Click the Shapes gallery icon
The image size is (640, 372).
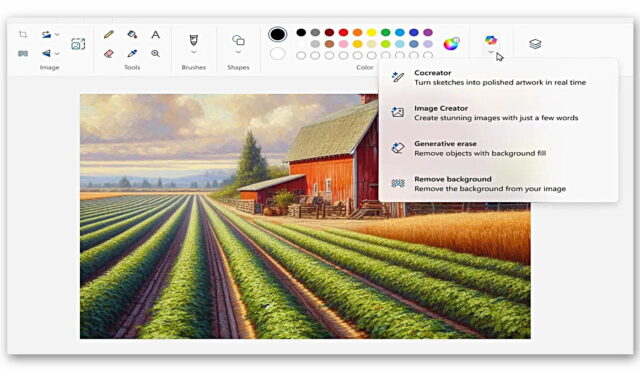point(238,40)
